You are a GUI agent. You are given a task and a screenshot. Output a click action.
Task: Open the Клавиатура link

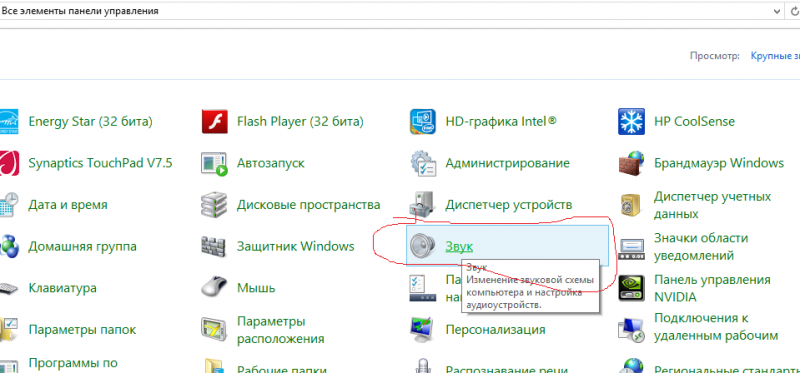click(x=62, y=288)
